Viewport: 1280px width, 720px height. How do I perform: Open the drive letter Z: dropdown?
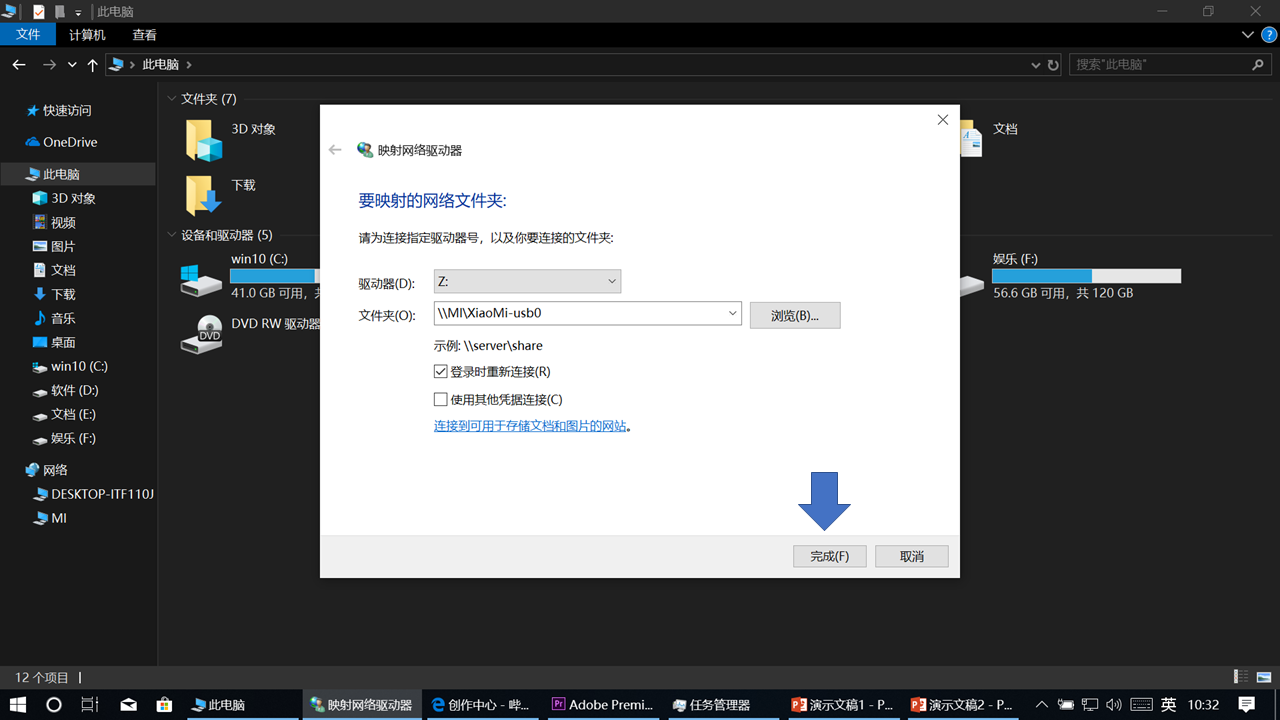tap(527, 282)
